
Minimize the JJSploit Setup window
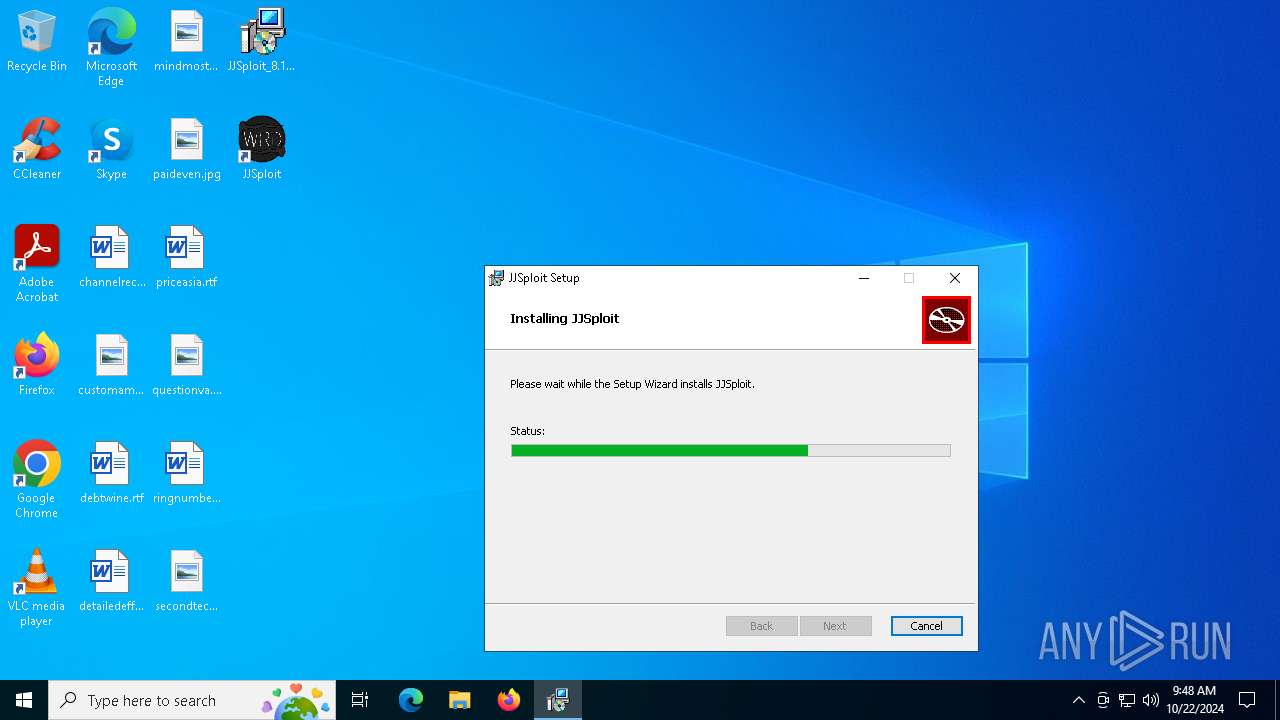864,278
